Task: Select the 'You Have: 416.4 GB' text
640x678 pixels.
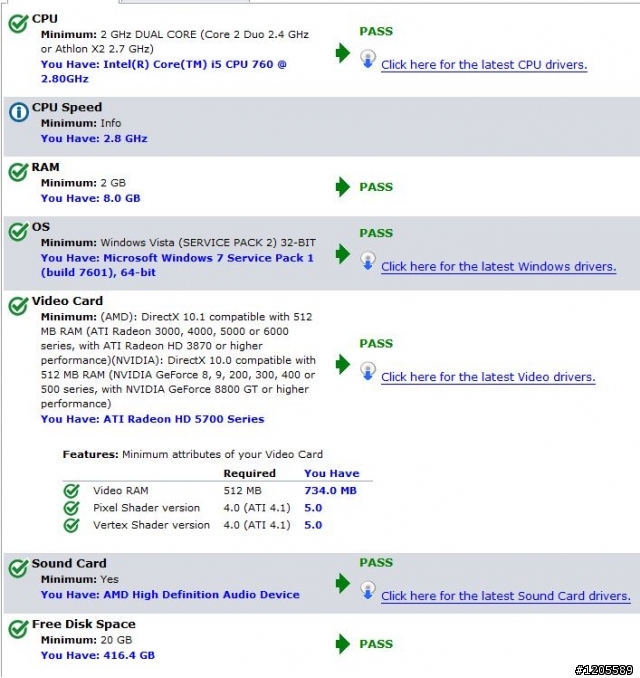Action: (97, 656)
